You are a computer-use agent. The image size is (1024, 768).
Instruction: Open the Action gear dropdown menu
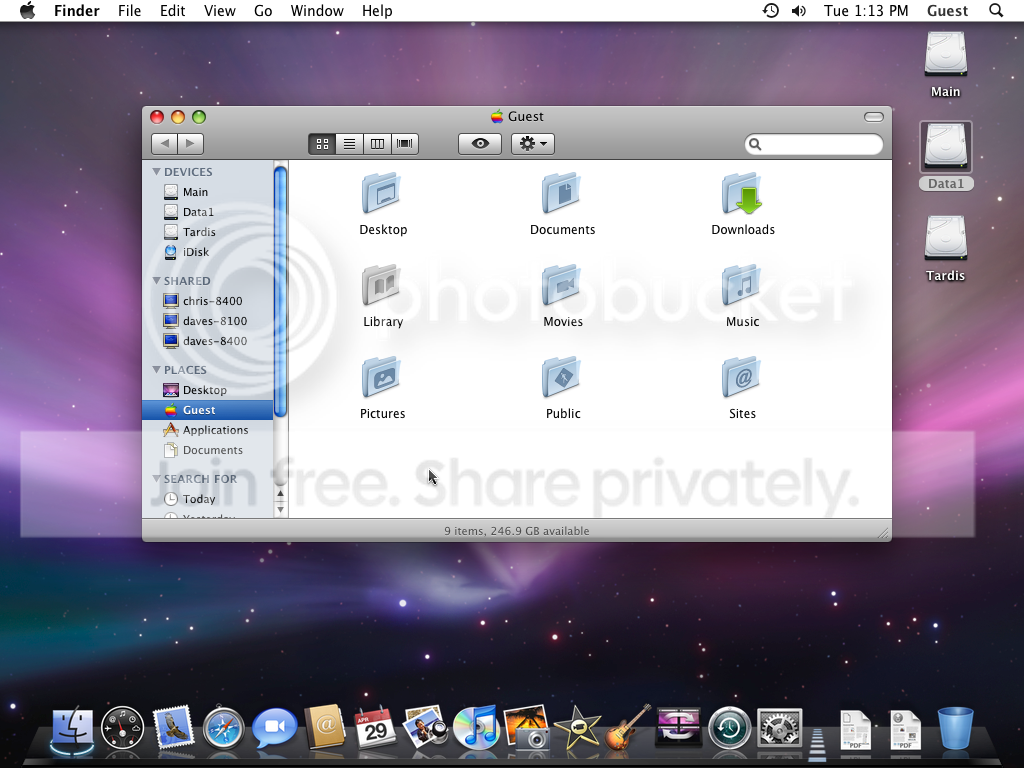(x=533, y=144)
